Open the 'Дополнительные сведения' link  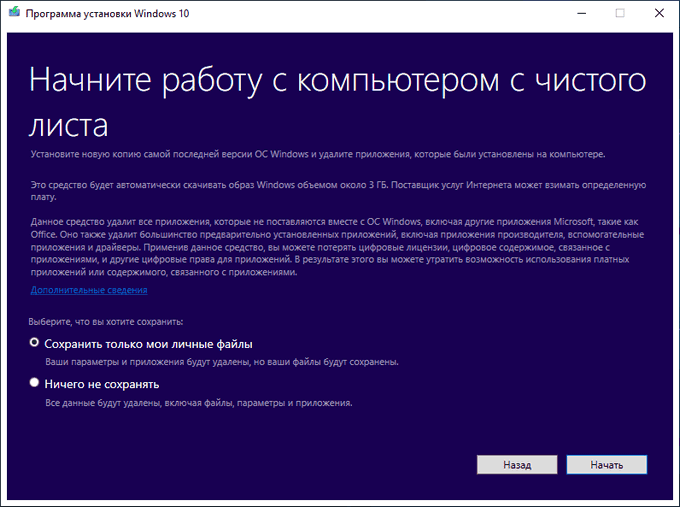pos(89,290)
